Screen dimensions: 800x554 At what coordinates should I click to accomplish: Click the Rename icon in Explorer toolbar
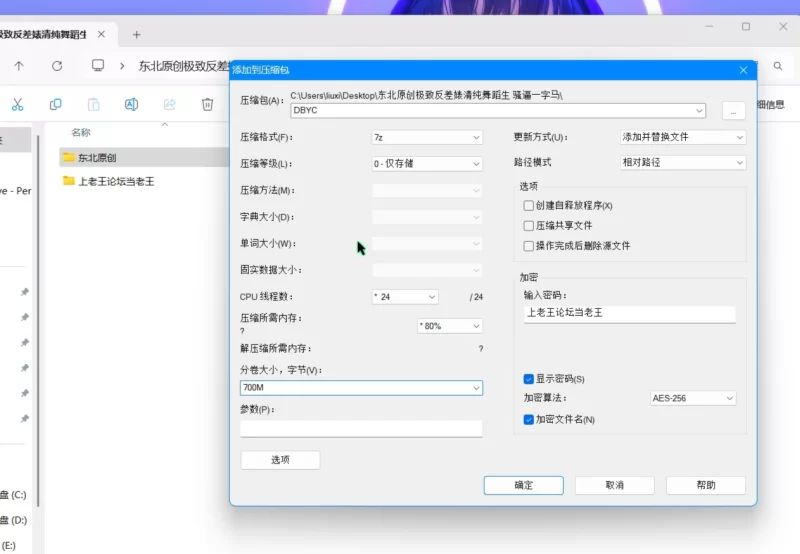[x=131, y=105]
